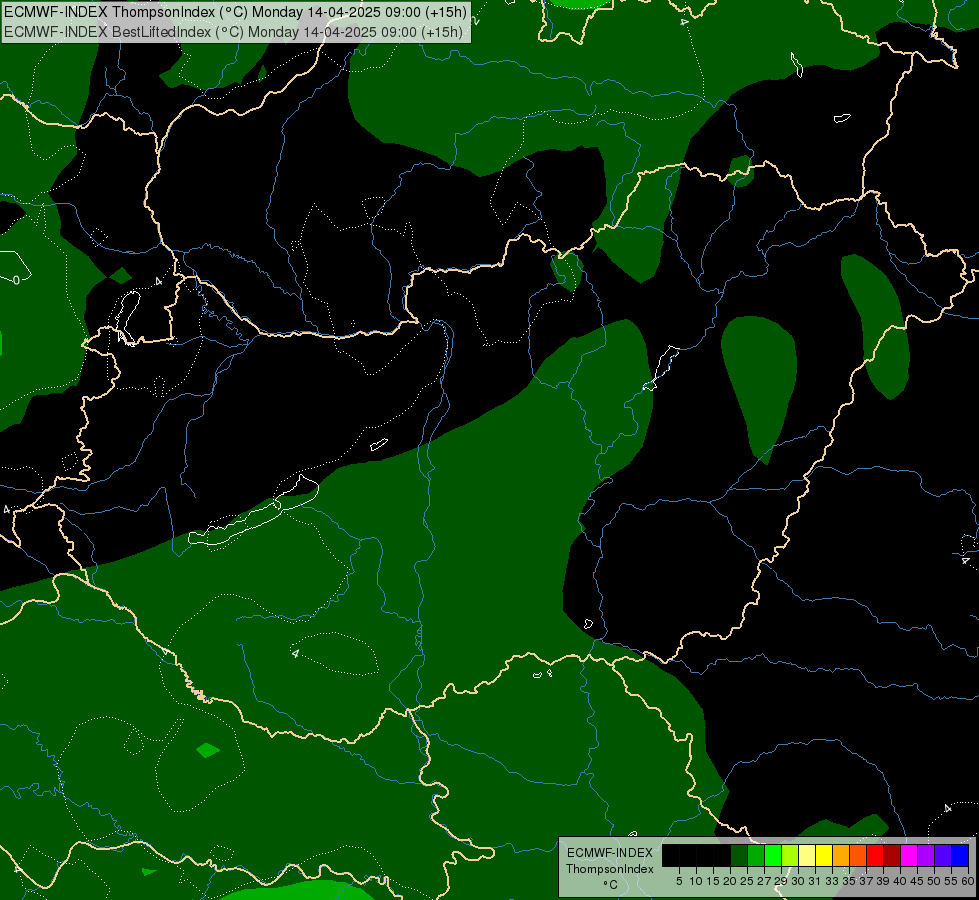
Task: Click the dark green 20–25 legend swatch
Action: click(739, 855)
